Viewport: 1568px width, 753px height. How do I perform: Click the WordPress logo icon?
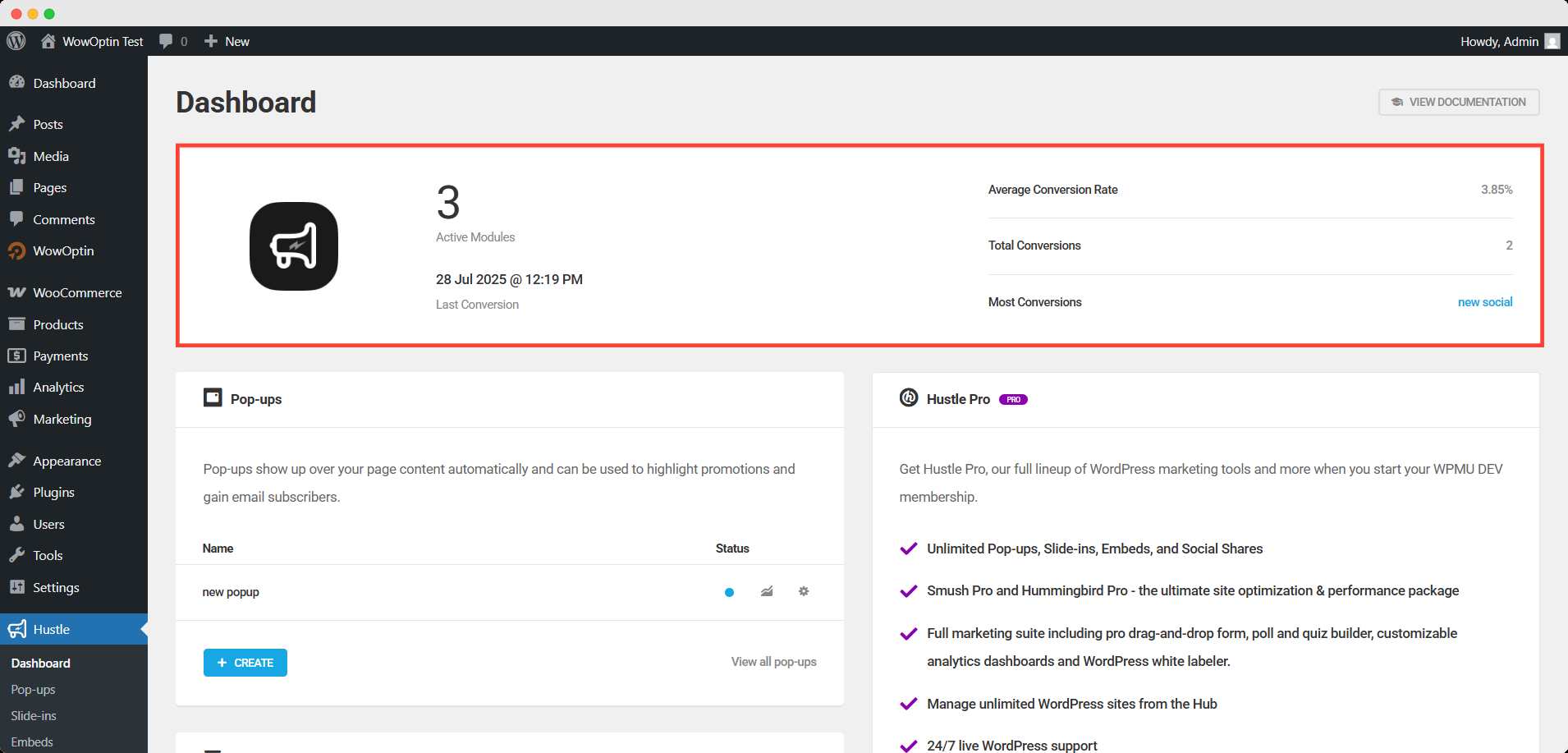tap(16, 41)
